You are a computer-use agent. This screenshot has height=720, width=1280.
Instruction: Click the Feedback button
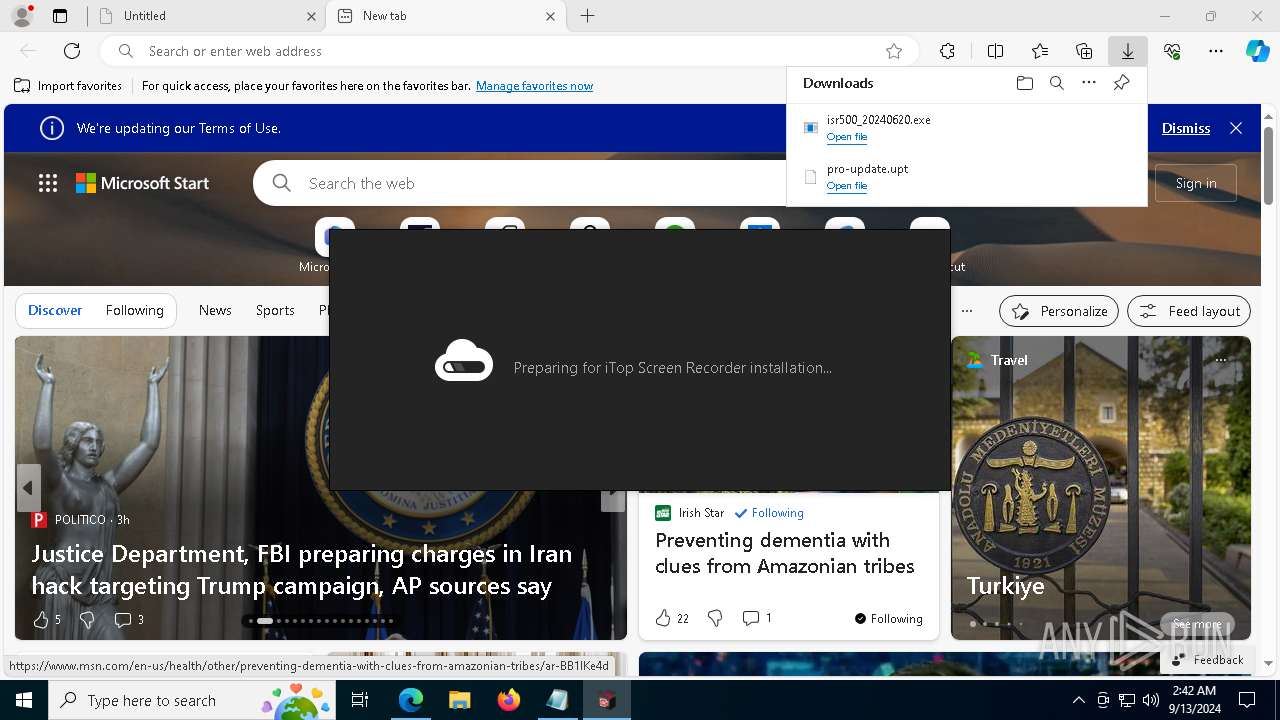point(1207,660)
